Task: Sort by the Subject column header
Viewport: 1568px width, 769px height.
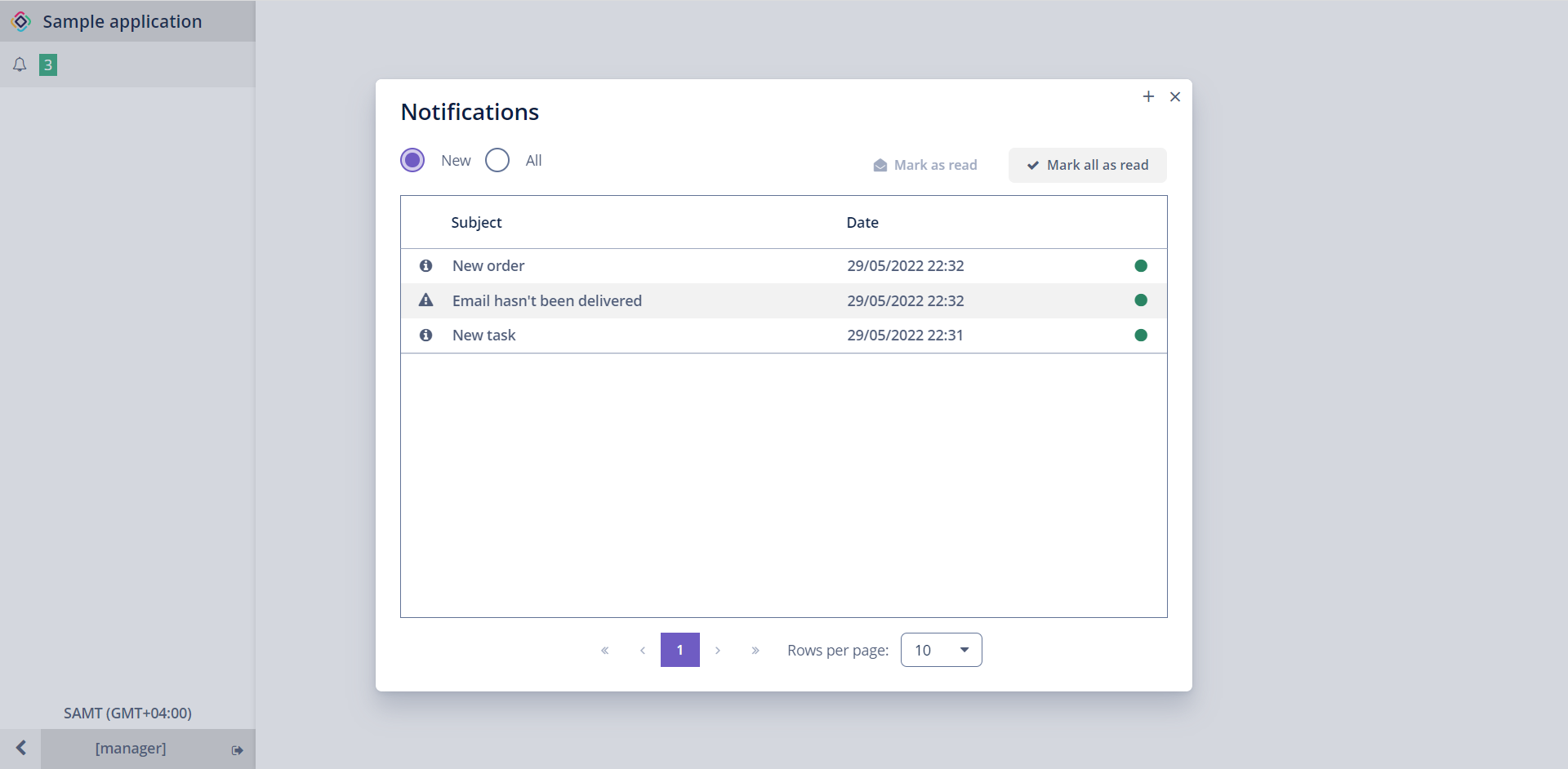Action: click(x=476, y=222)
